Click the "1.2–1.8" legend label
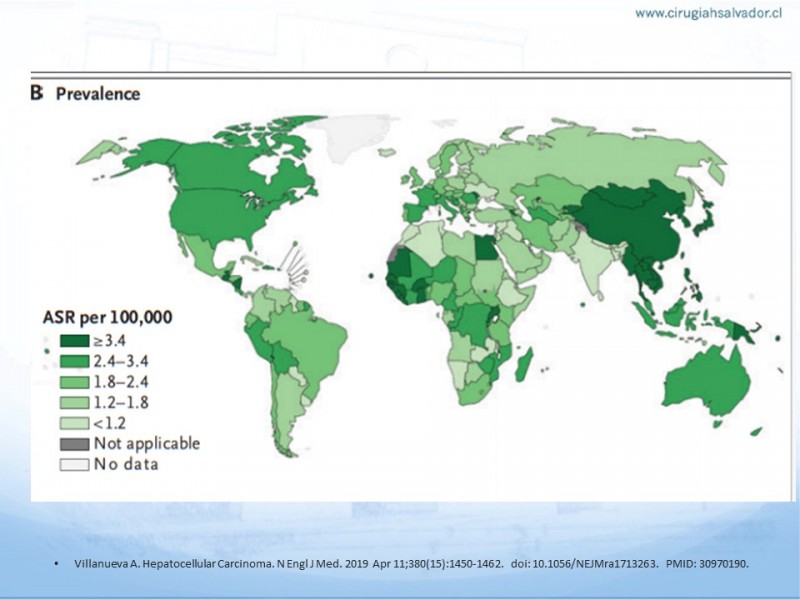The height and width of the screenshot is (600, 800). click(x=121, y=403)
